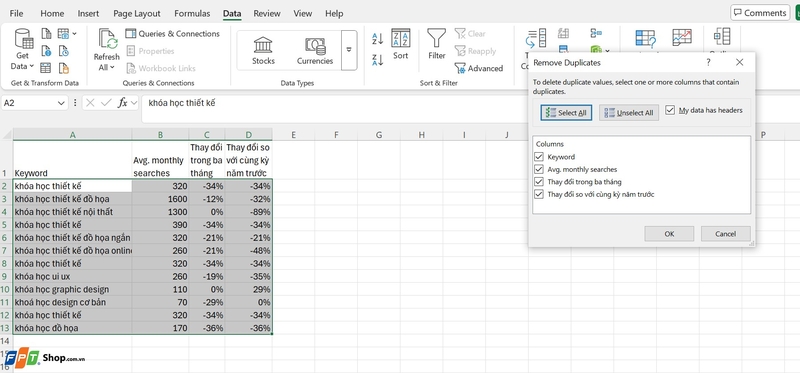Open the File menu
The width and height of the screenshot is (800, 373).
pos(16,14)
